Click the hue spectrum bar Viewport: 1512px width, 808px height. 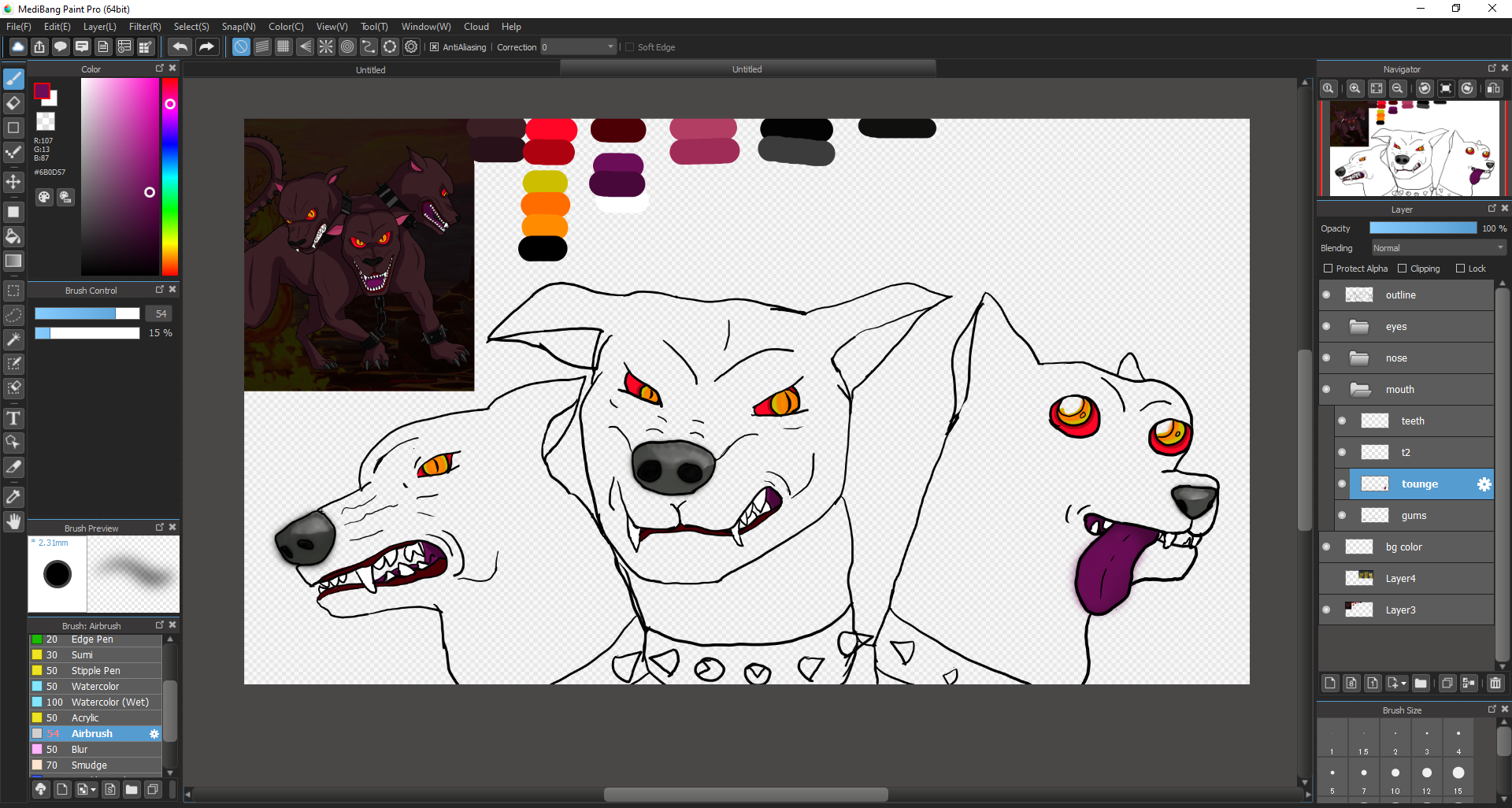[169, 176]
